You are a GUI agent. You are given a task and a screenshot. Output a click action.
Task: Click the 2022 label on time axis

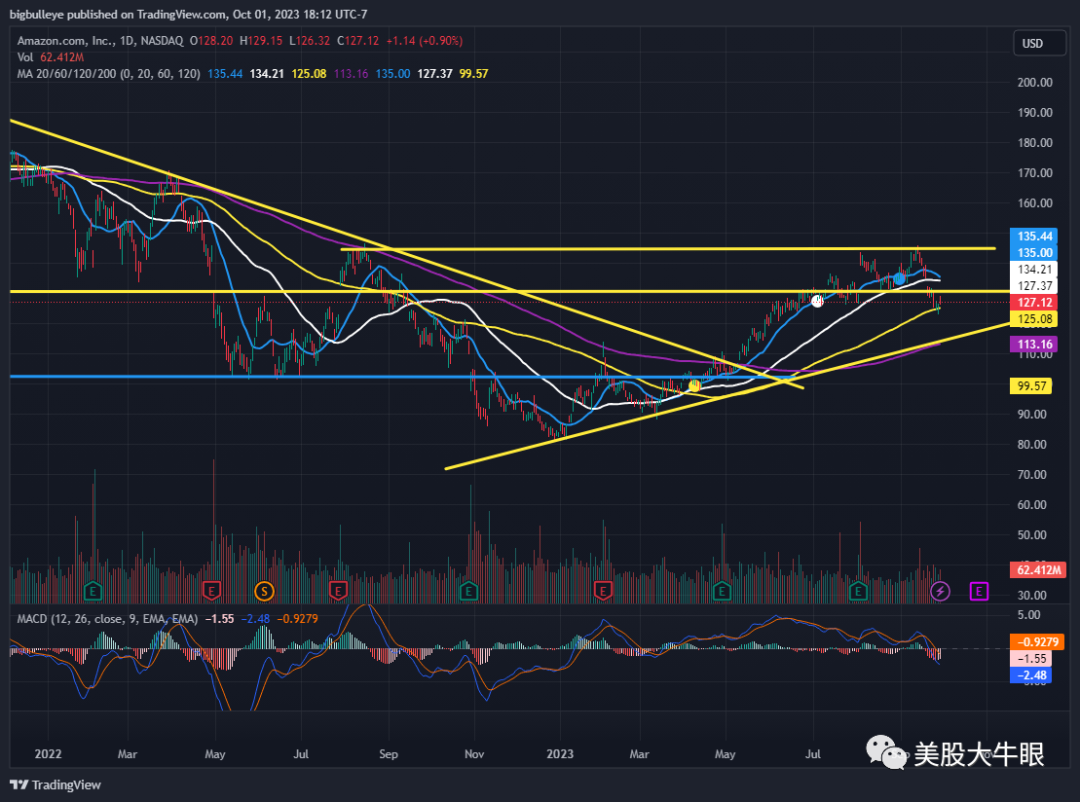click(48, 754)
